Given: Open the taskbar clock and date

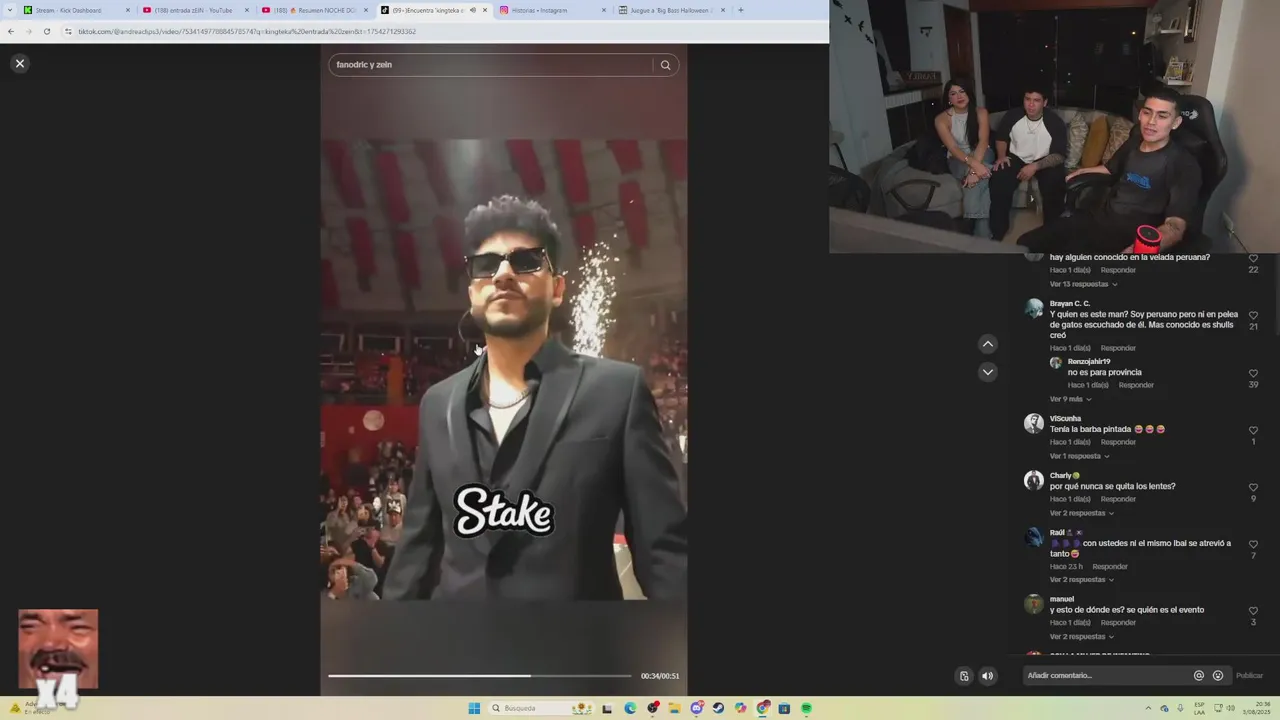Looking at the screenshot, I should tap(1256, 708).
